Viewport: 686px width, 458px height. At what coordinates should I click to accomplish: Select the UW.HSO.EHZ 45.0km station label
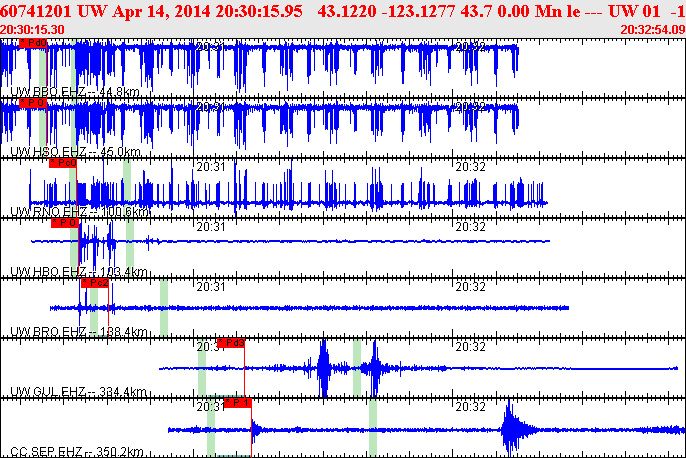76,152
